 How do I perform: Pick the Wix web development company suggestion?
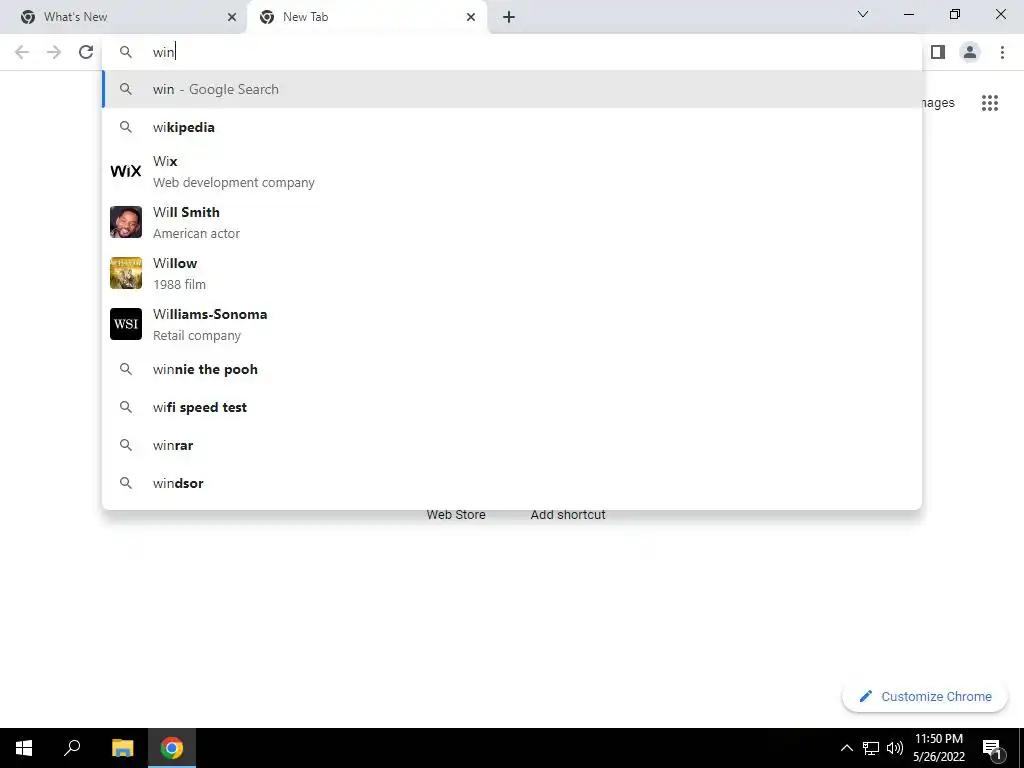click(512, 172)
